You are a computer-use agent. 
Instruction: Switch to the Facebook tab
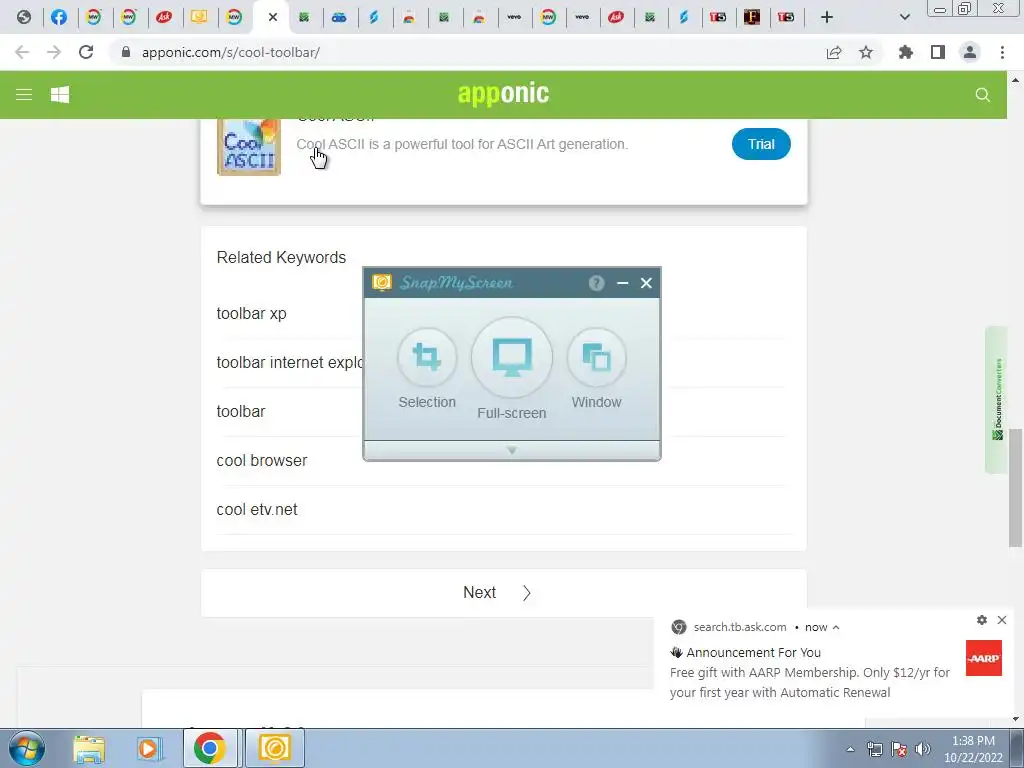[x=59, y=17]
